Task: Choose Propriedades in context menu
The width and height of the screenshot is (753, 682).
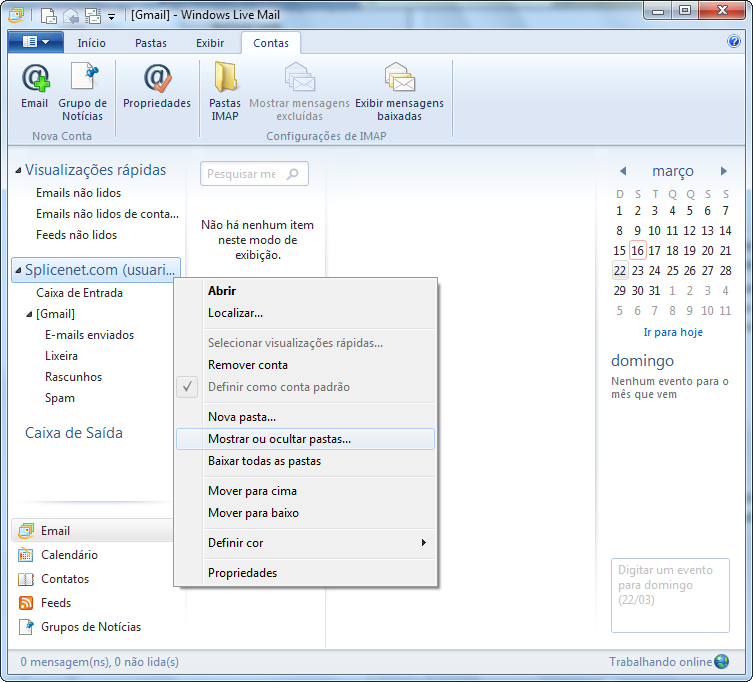Action: [x=305, y=573]
